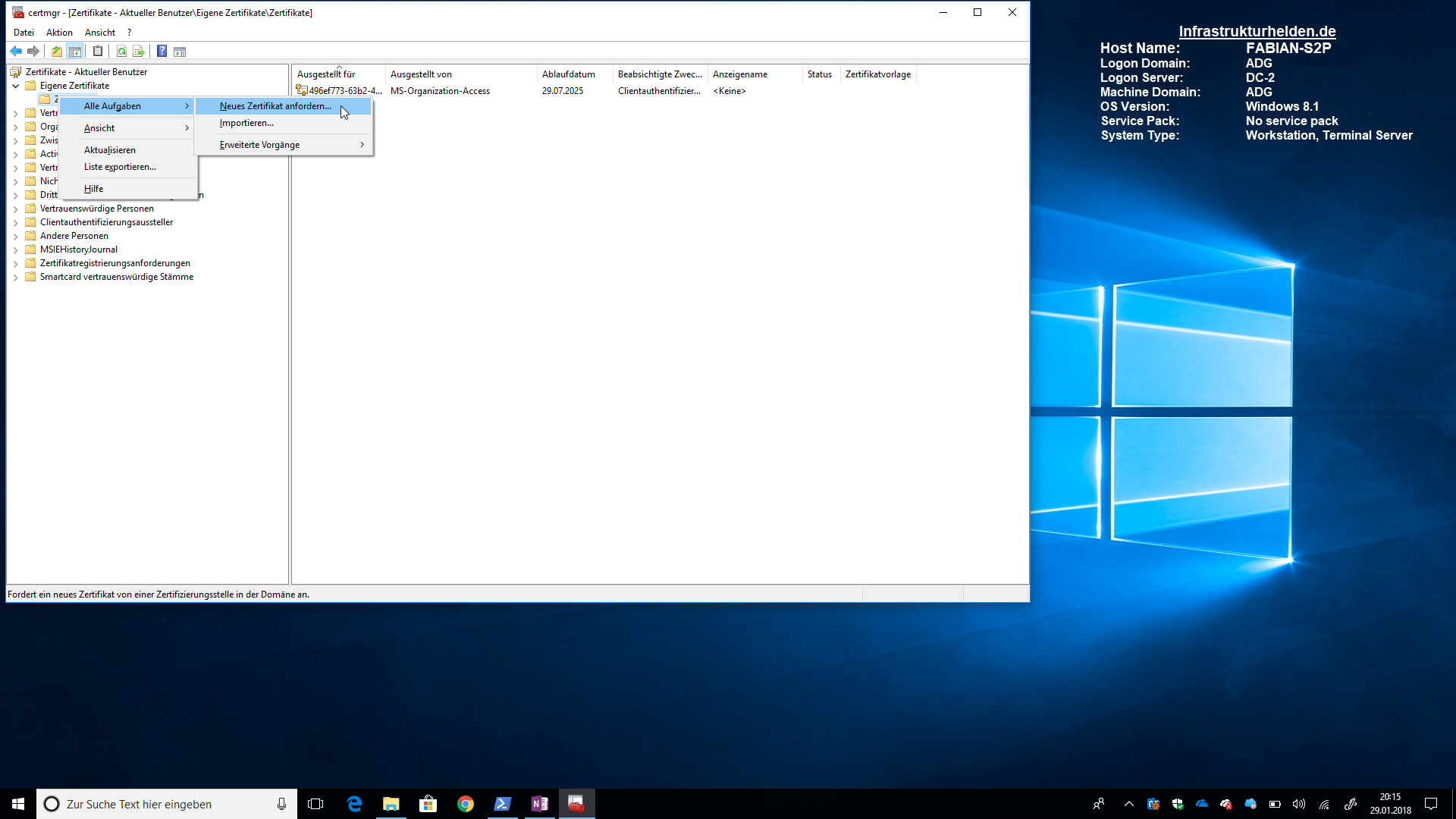The image size is (1456, 819).
Task: Open the Windows Defender shield tray icon
Action: click(1178, 804)
